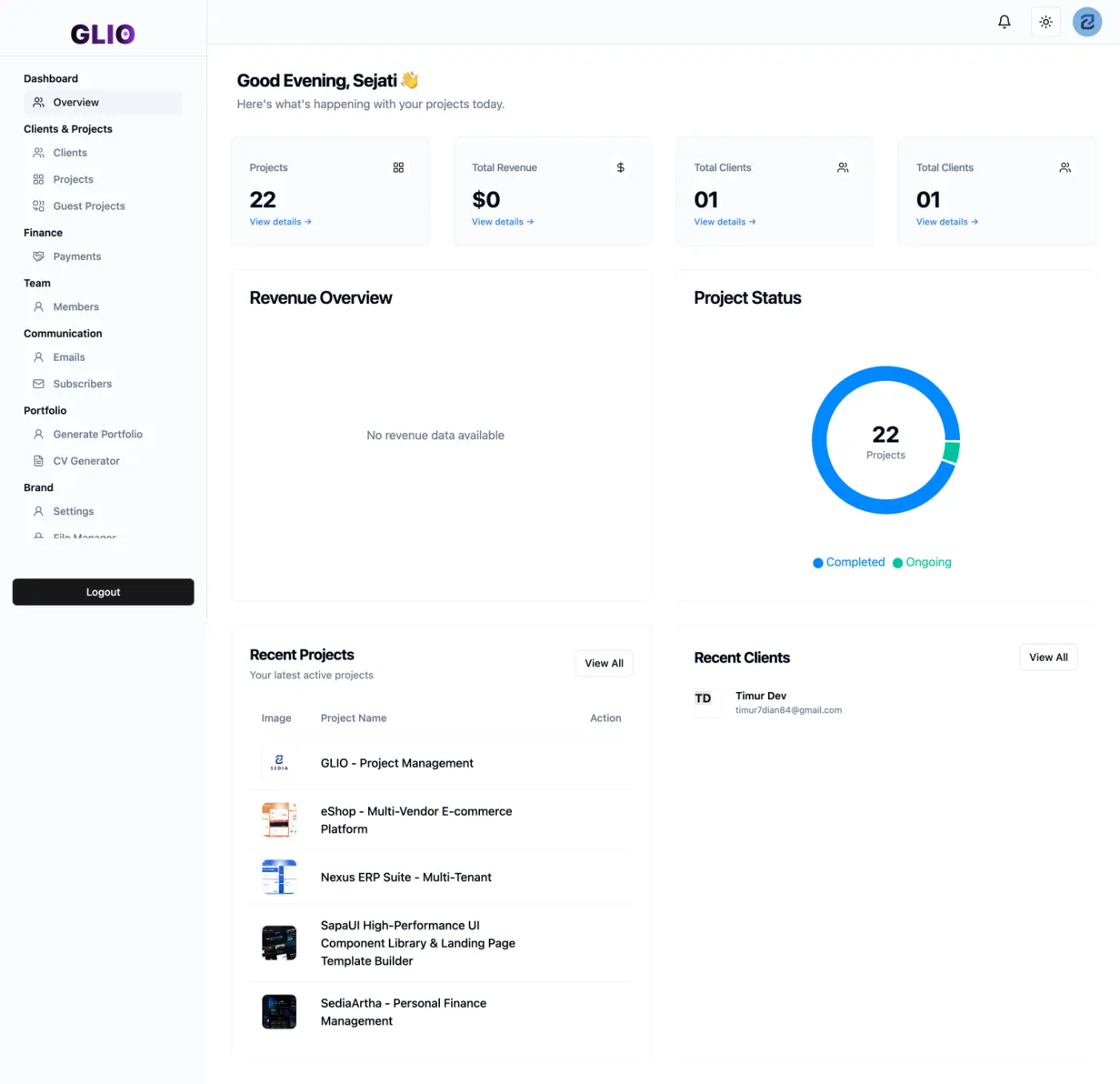The image size is (1120, 1084).
Task: Click the grid icon on Projects card
Action: (398, 167)
